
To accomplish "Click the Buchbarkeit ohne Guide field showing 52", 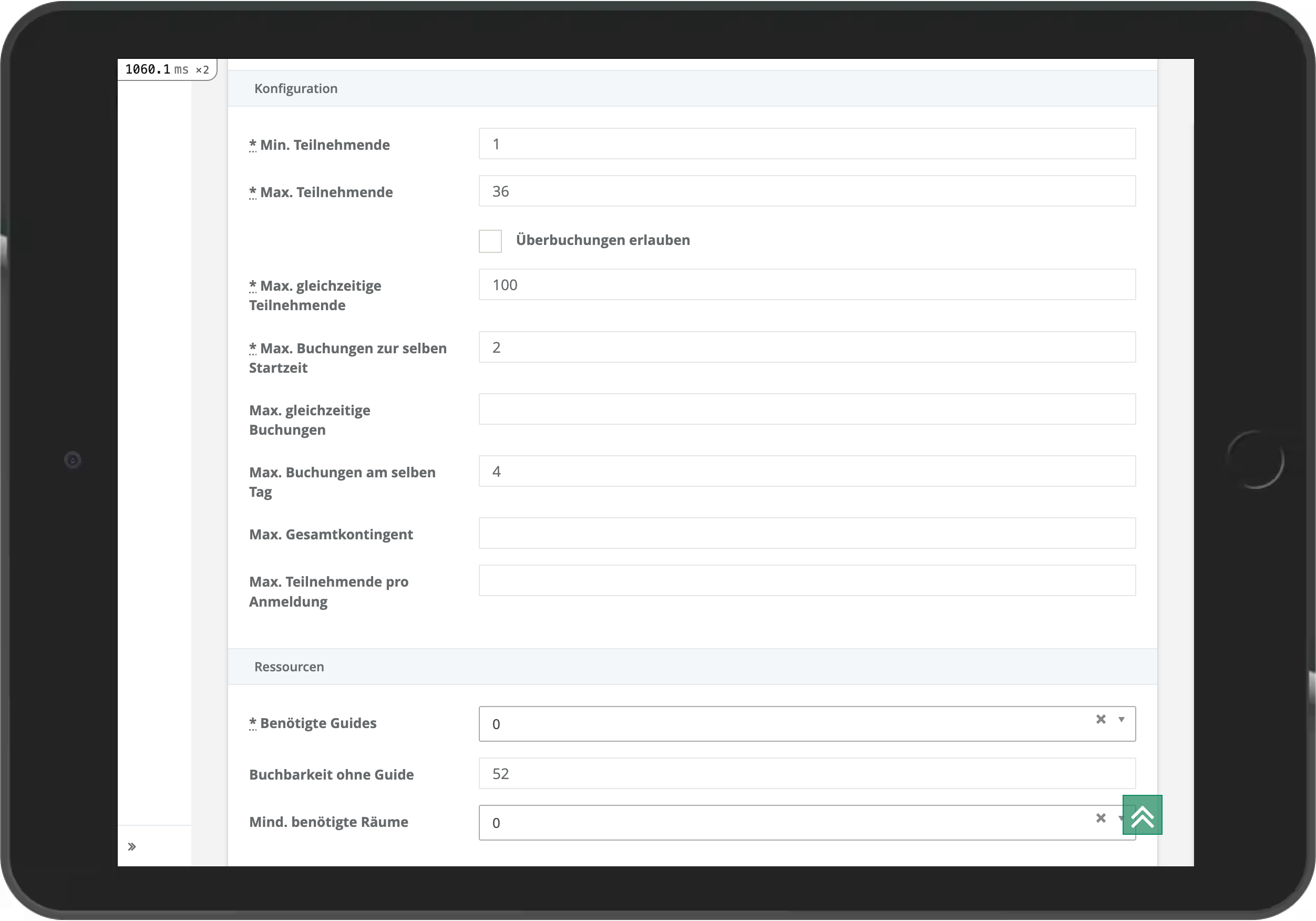I will click(807, 774).
